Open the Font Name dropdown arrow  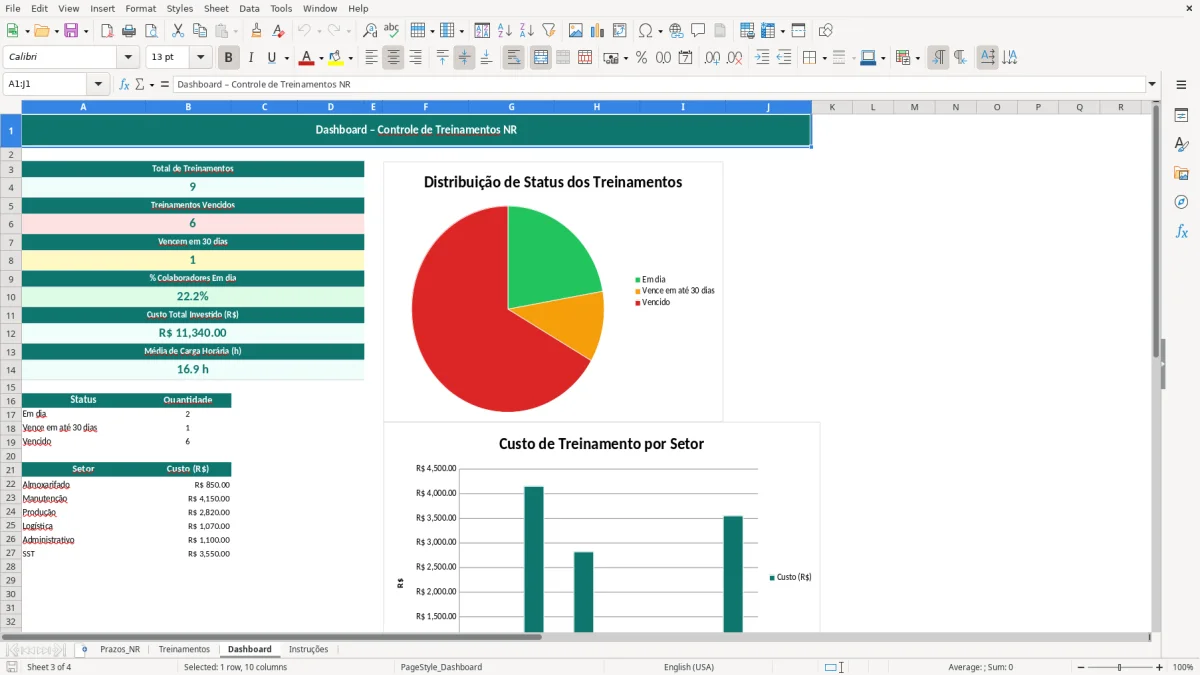127,58
